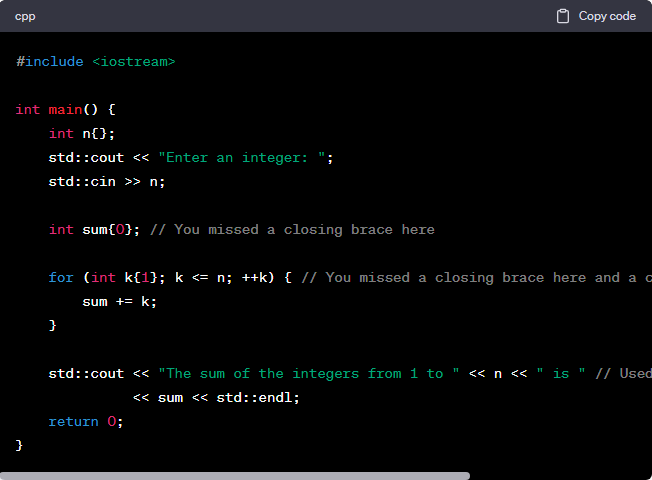This screenshot has width=652, height=480.
Task: Click the for loop's closing brace
Action: pyautogui.click(x=53, y=325)
